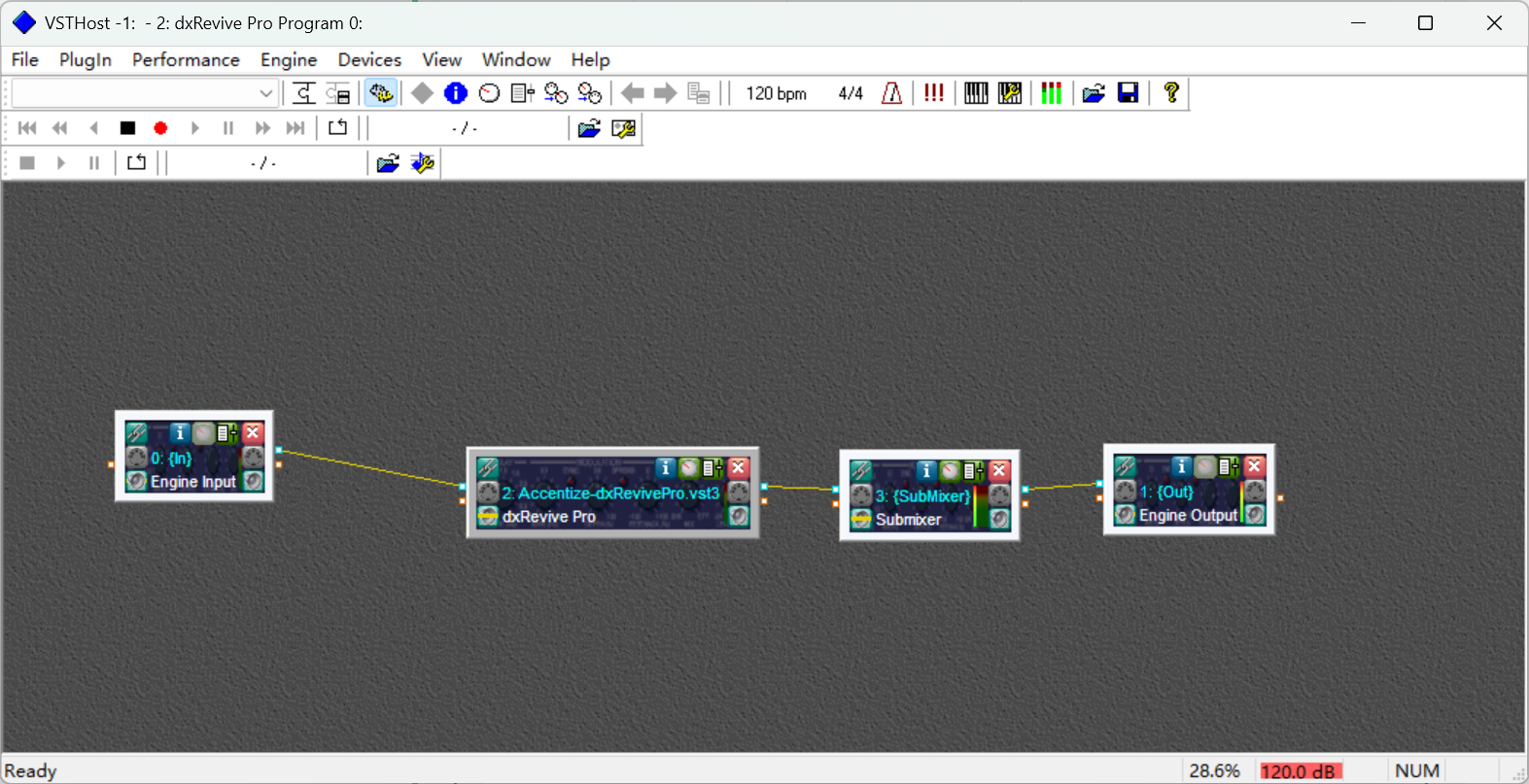
Task: Open the chain link menu on Engine Input
Action: pos(137,433)
